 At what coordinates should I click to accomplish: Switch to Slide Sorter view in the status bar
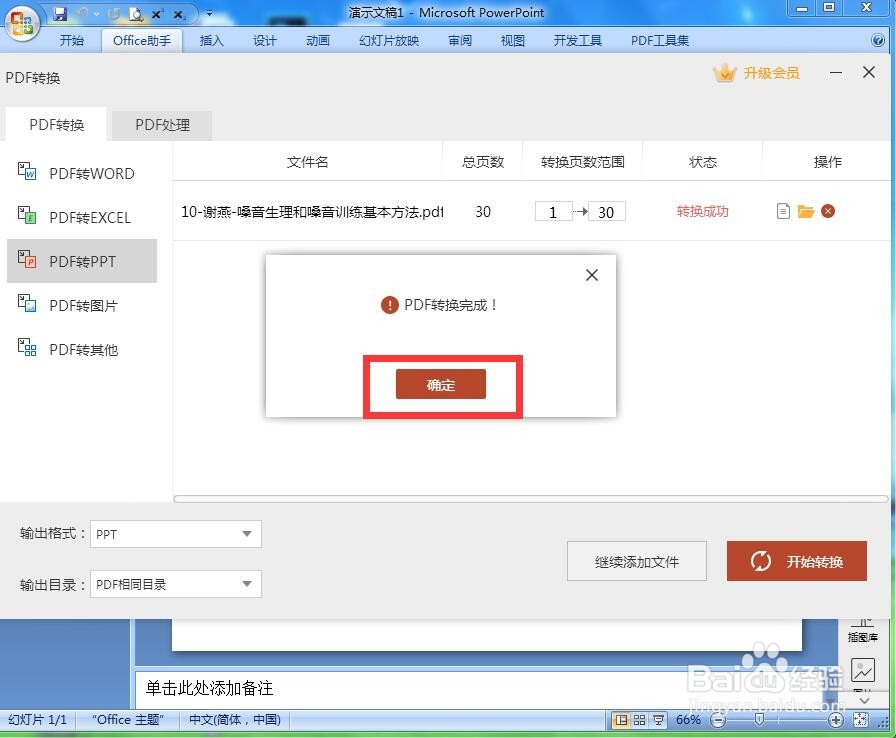(x=637, y=720)
